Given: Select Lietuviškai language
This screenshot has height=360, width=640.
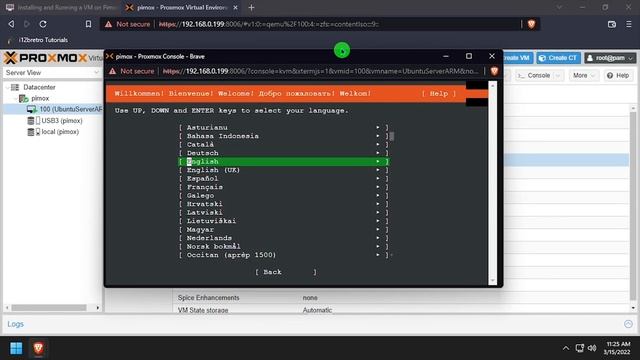Looking at the screenshot, I should (x=284, y=221).
